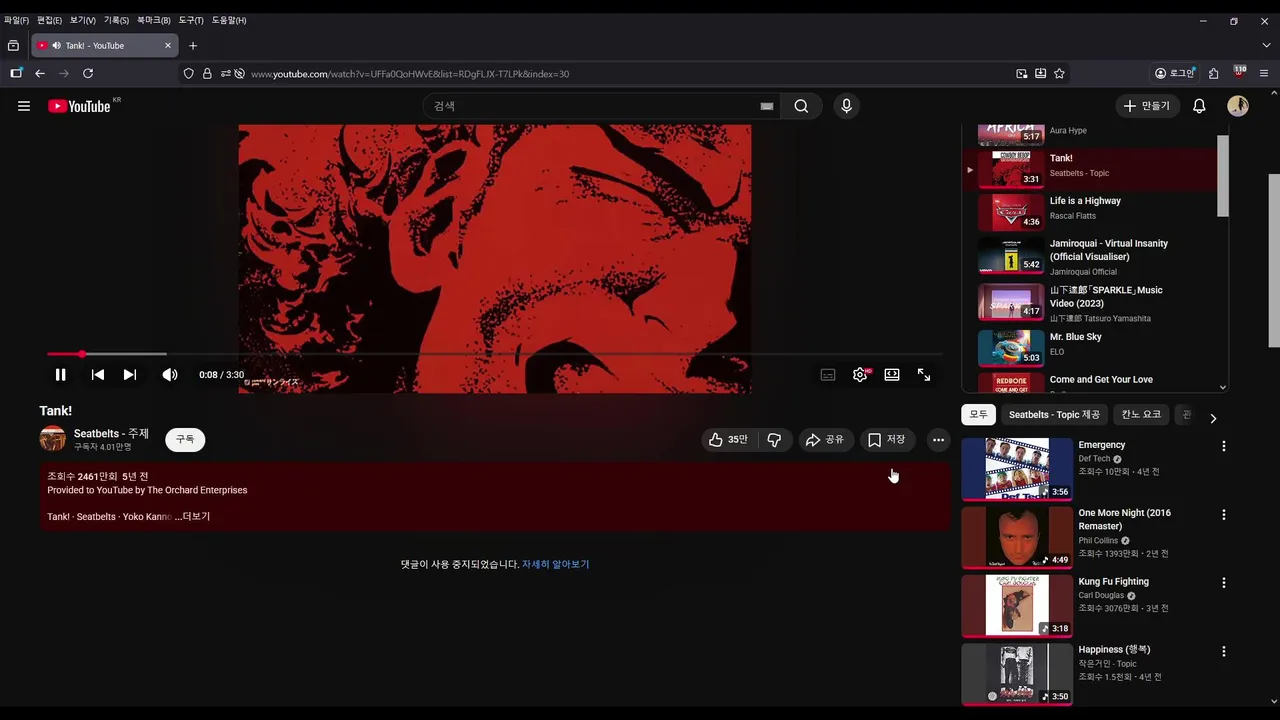This screenshot has height=720, width=1280.
Task: Mute the player volume
Action: [170, 375]
